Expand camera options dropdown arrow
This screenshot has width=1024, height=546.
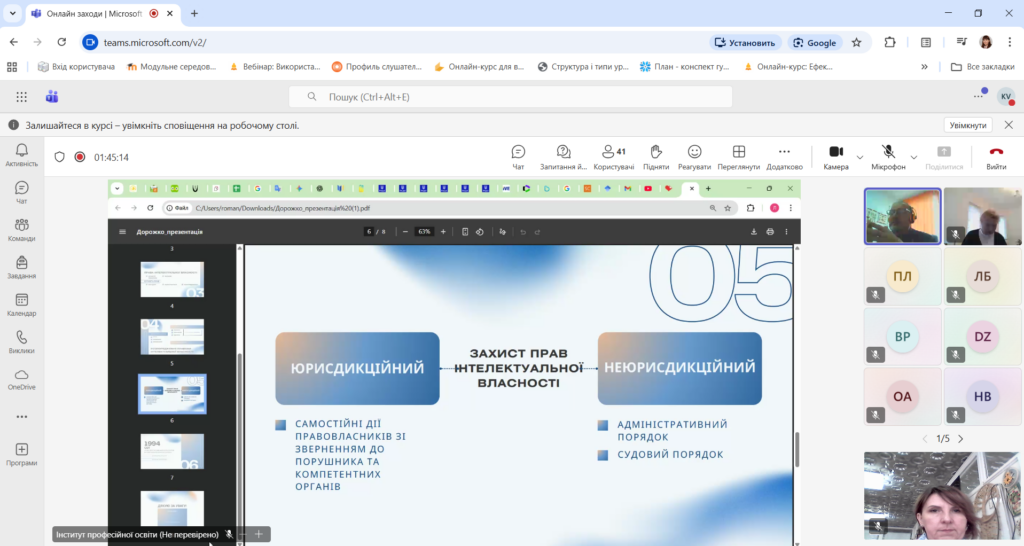(860, 157)
